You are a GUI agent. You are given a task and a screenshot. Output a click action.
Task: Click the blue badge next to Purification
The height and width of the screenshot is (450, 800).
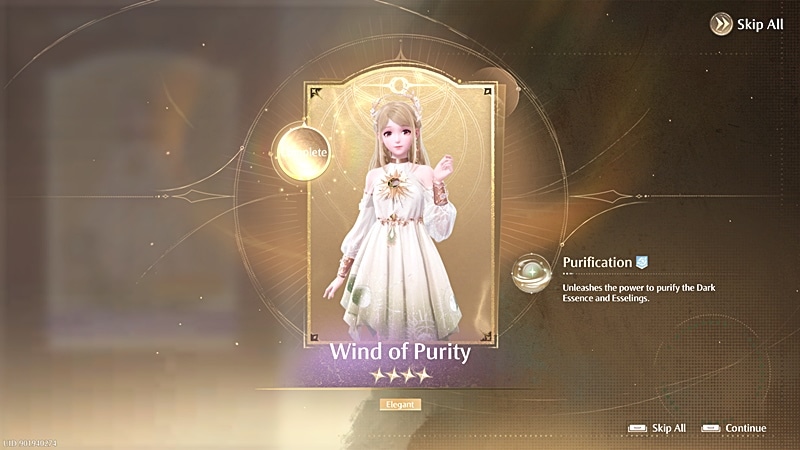[642, 262]
